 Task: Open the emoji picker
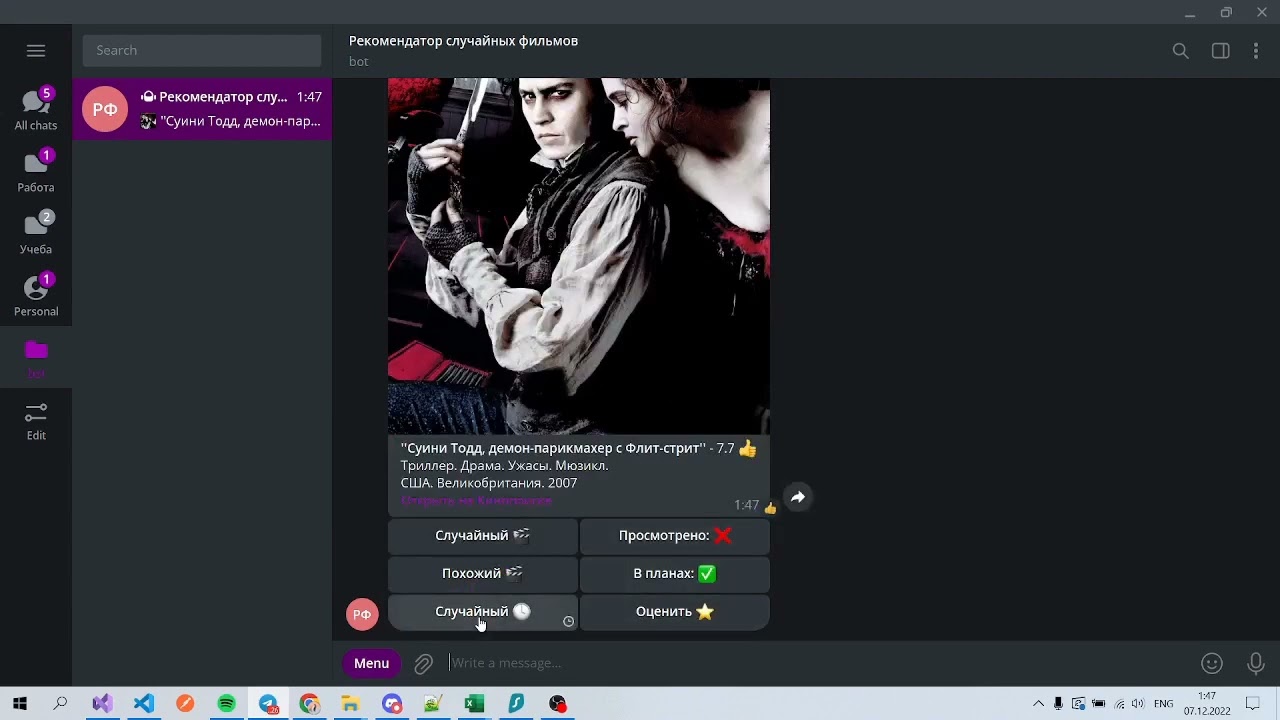(x=1212, y=663)
